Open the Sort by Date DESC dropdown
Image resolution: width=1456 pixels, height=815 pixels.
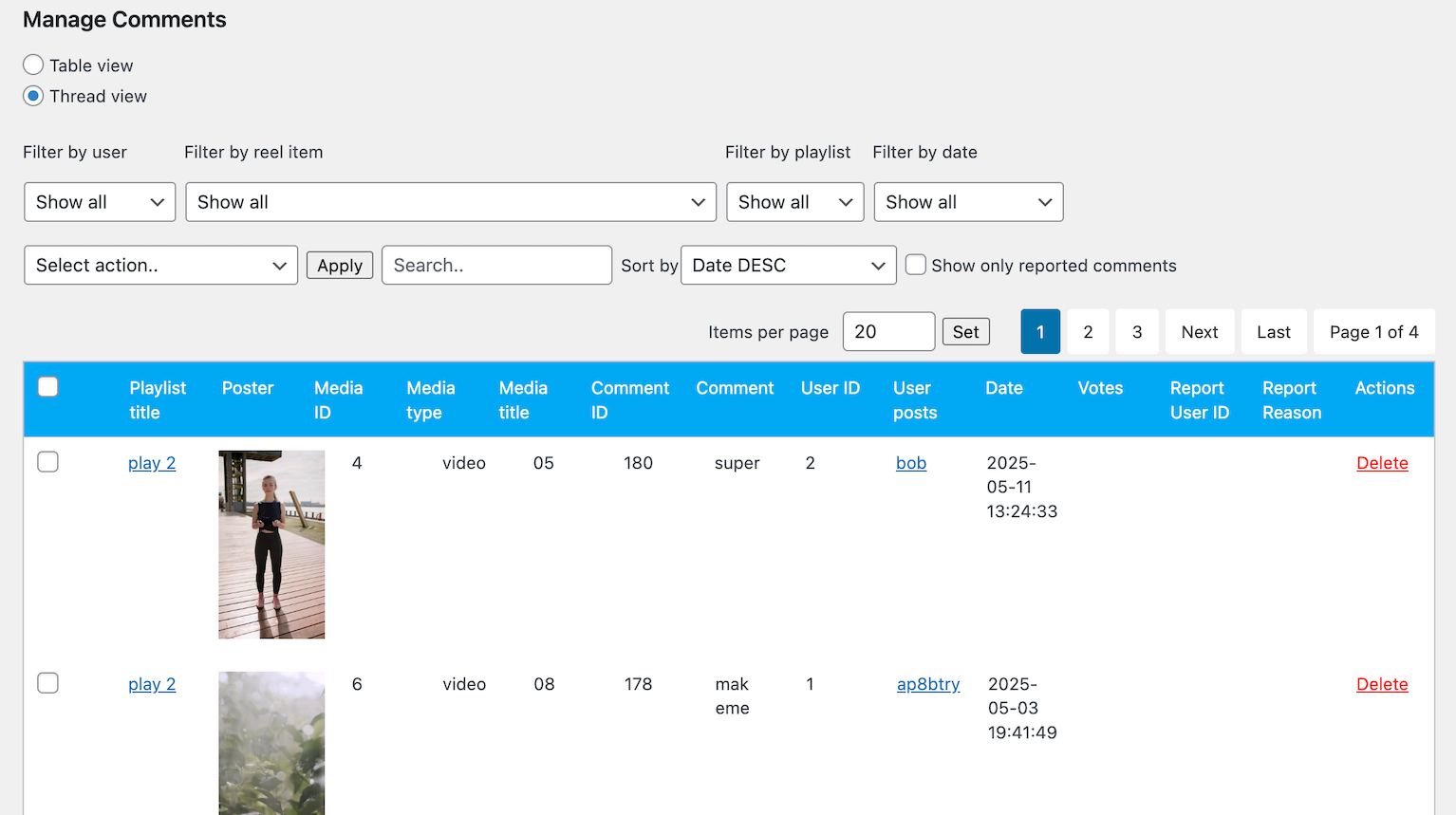788,266
